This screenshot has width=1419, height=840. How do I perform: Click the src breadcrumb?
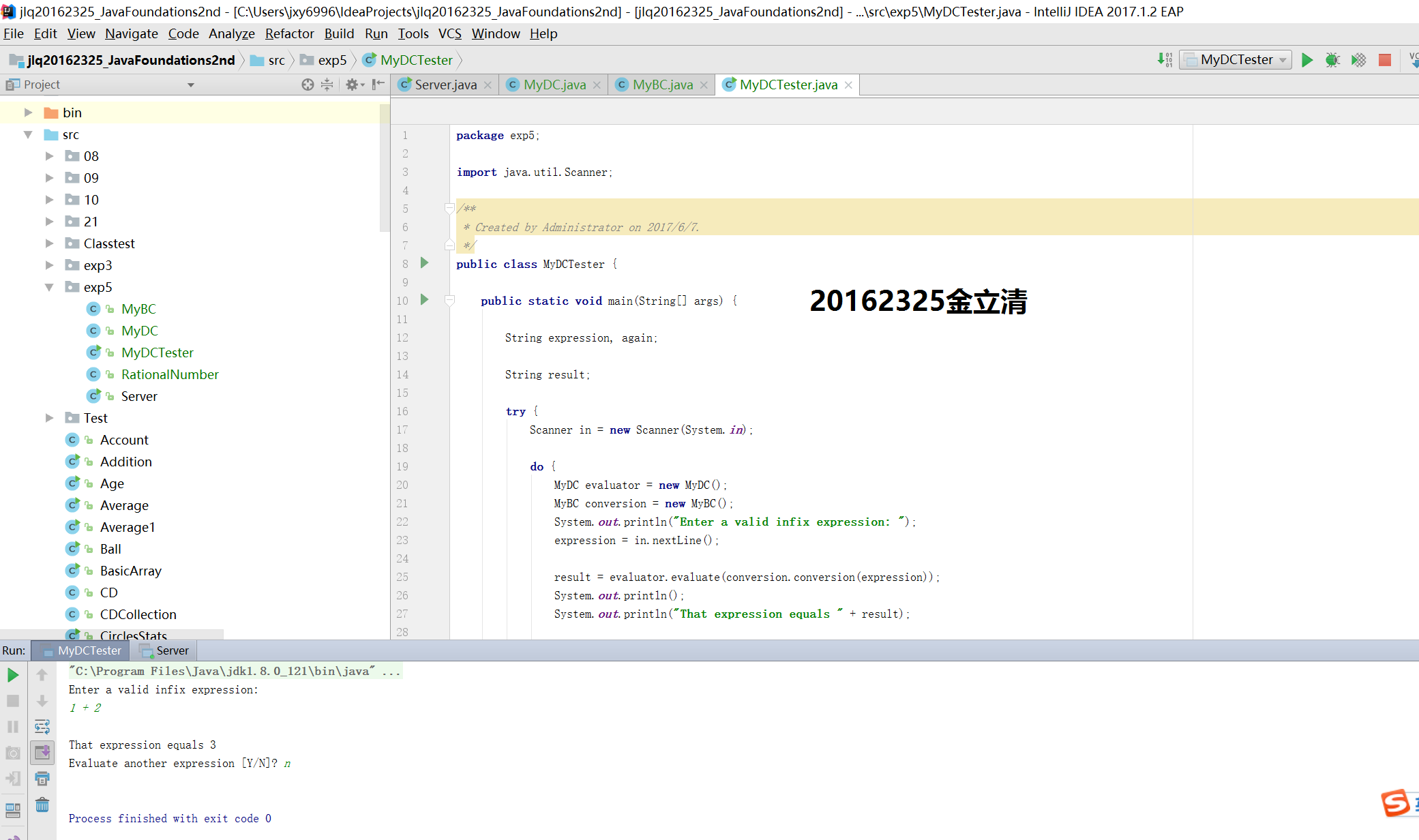[x=267, y=60]
